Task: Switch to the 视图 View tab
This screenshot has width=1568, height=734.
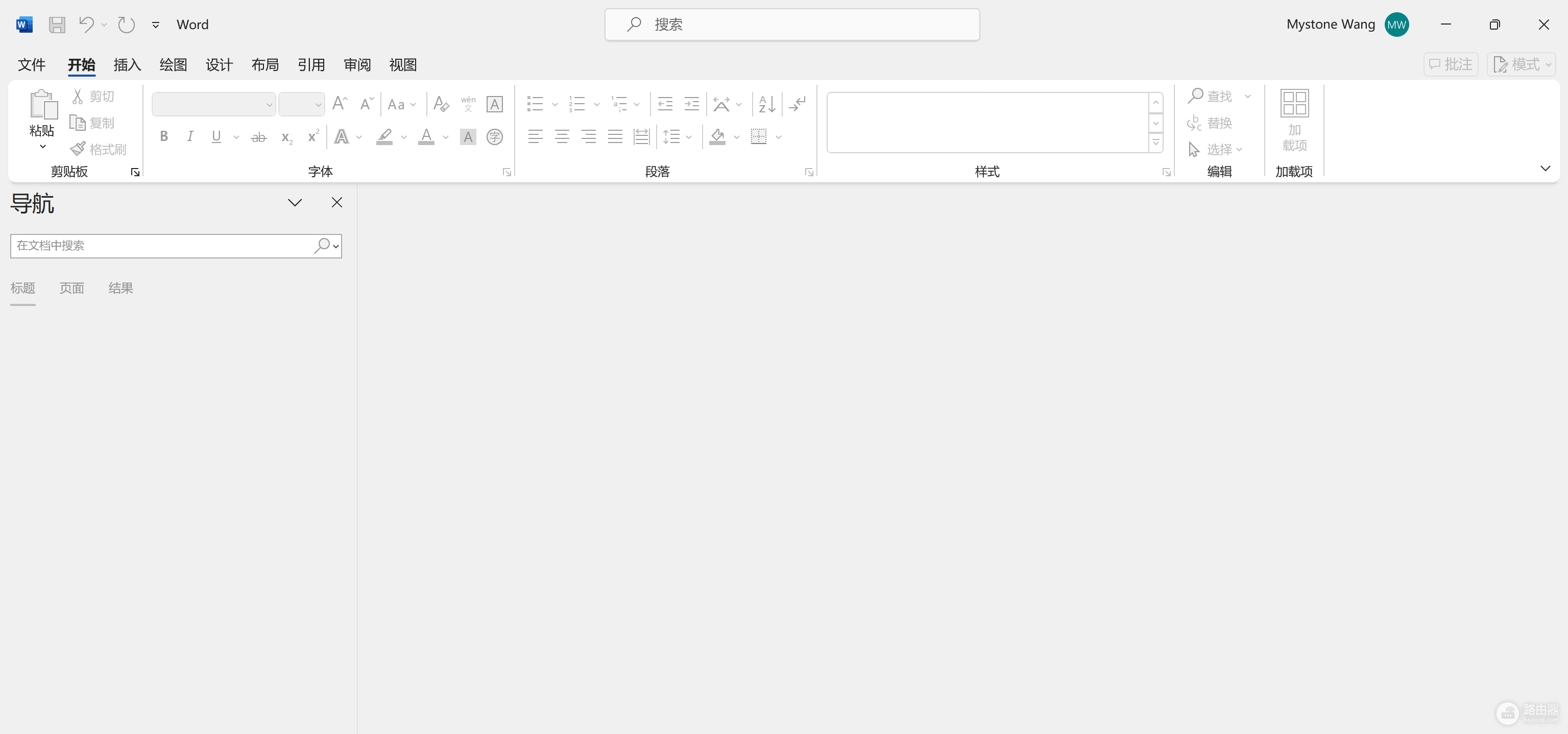Action: point(403,64)
